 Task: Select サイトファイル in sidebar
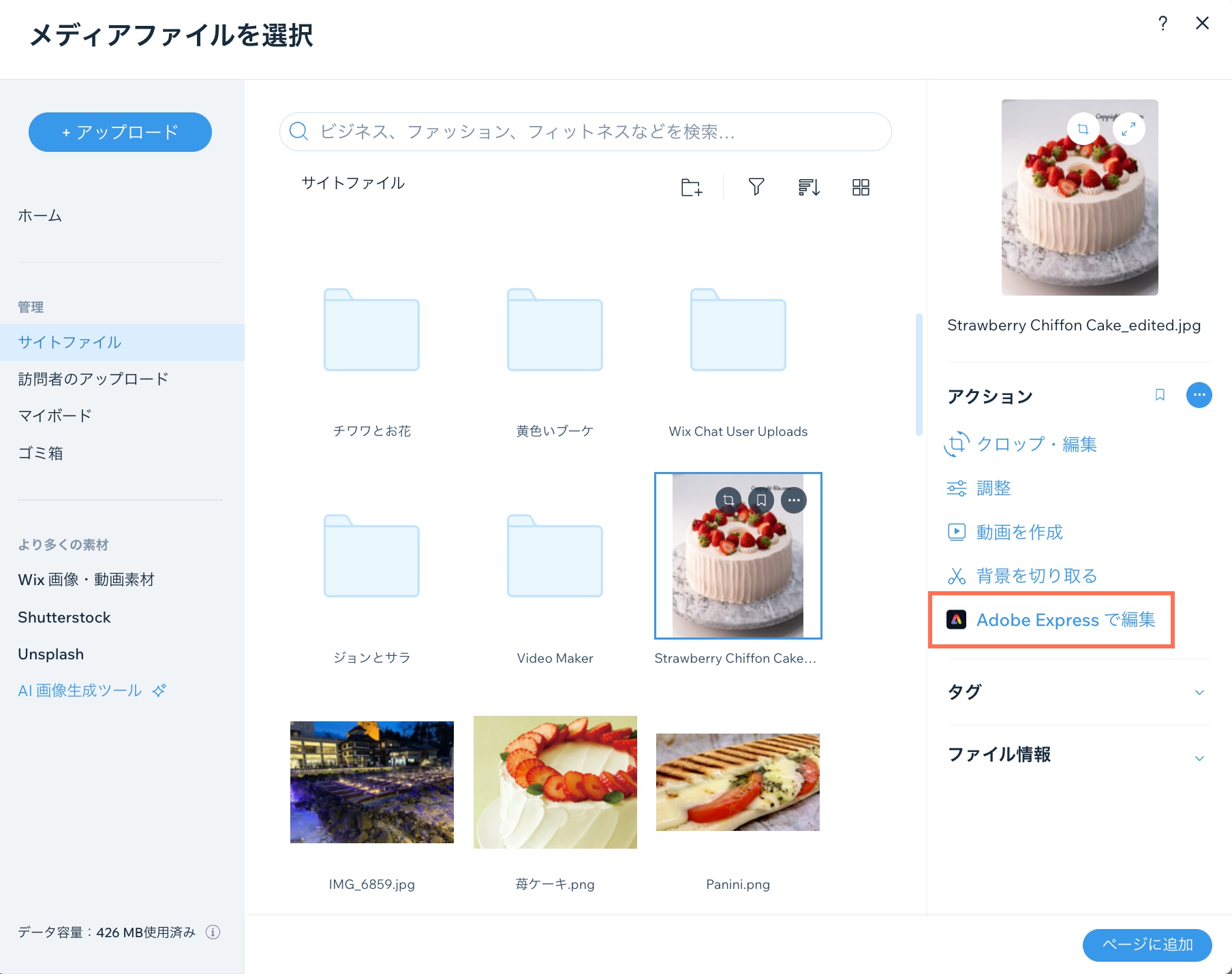coord(122,343)
